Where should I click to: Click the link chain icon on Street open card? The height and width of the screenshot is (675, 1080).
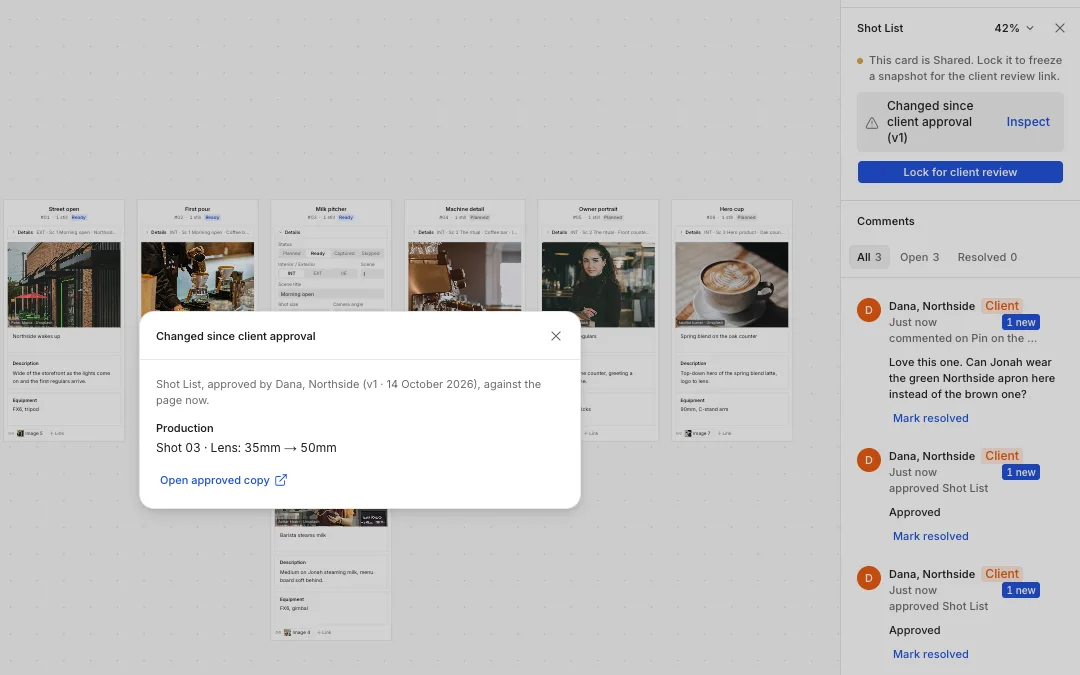(x=11, y=433)
